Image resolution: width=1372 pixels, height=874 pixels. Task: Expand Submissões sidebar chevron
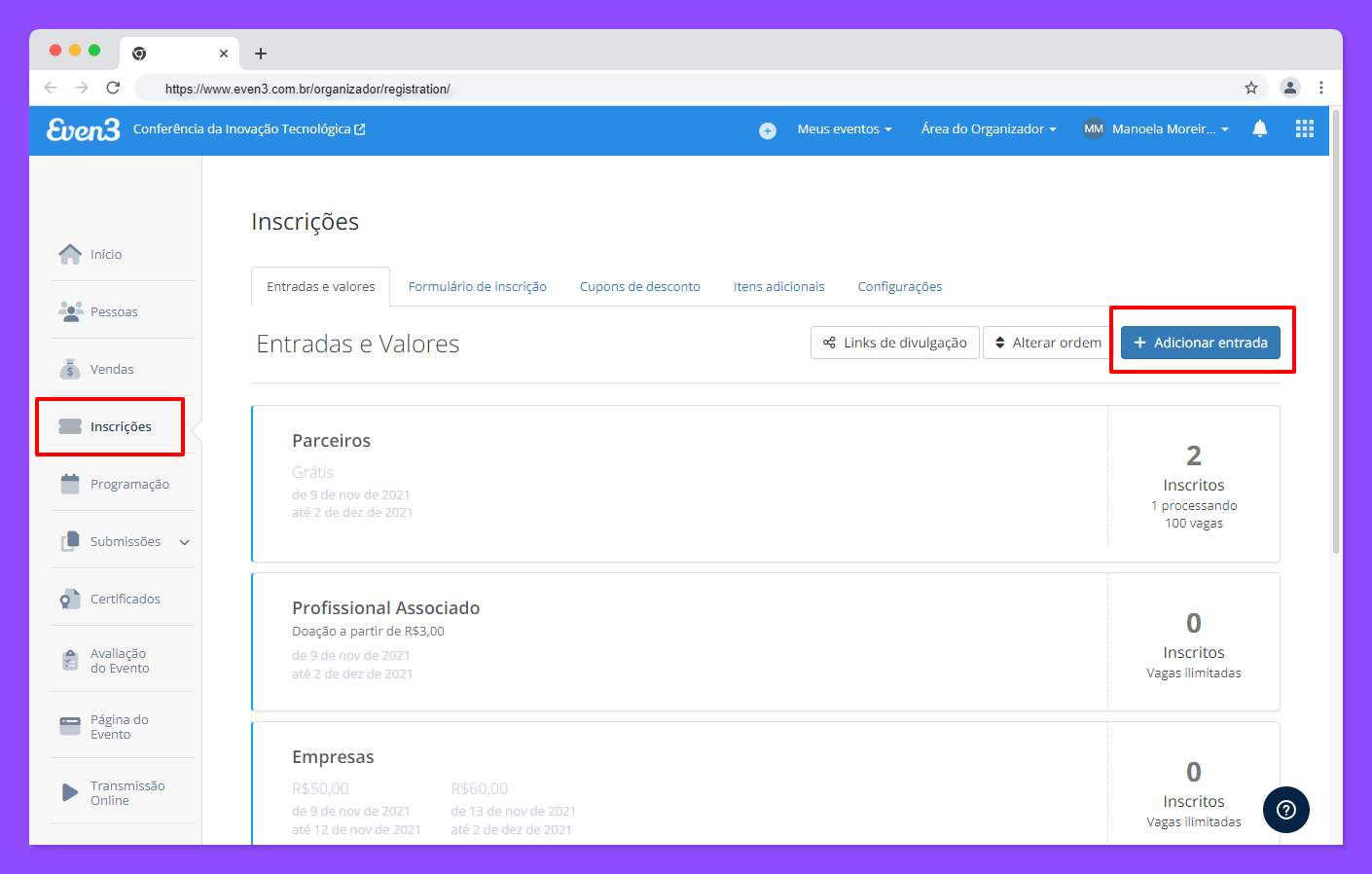coord(185,542)
